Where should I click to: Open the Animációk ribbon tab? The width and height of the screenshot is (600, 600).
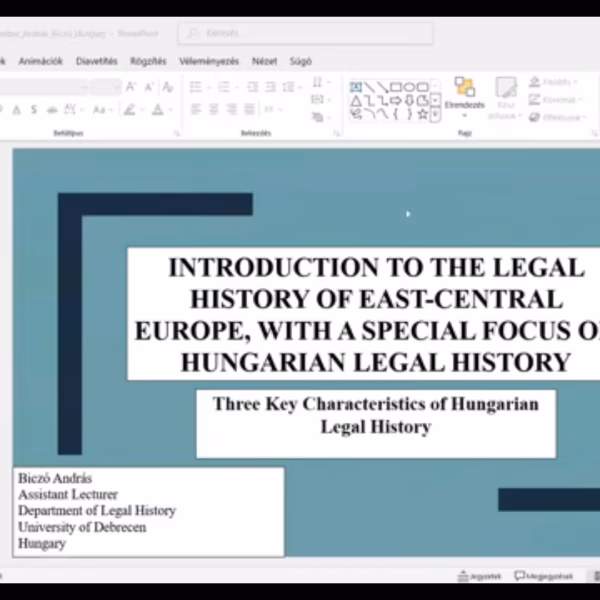pos(41,61)
